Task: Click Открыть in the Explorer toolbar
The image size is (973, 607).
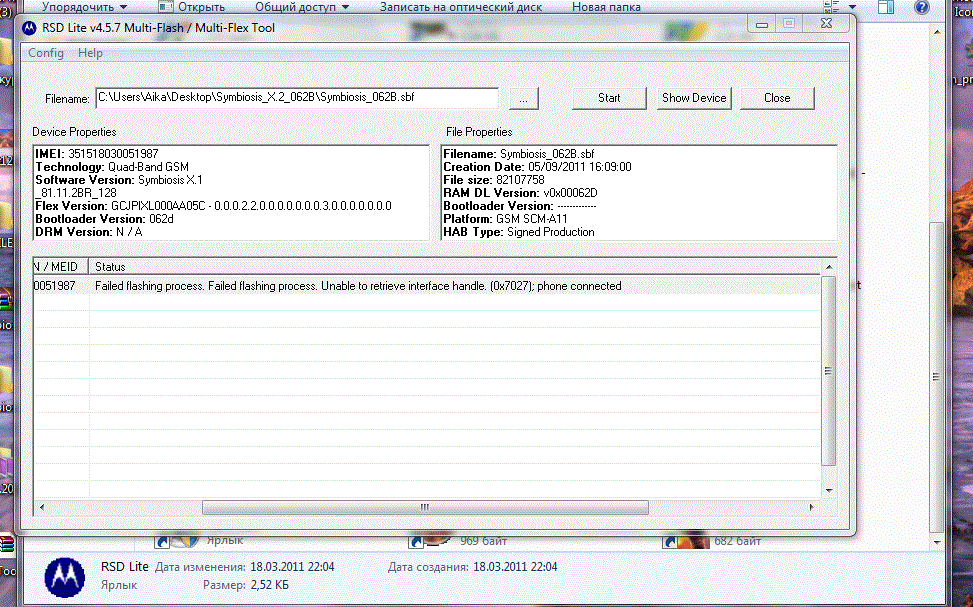Action: [192, 7]
